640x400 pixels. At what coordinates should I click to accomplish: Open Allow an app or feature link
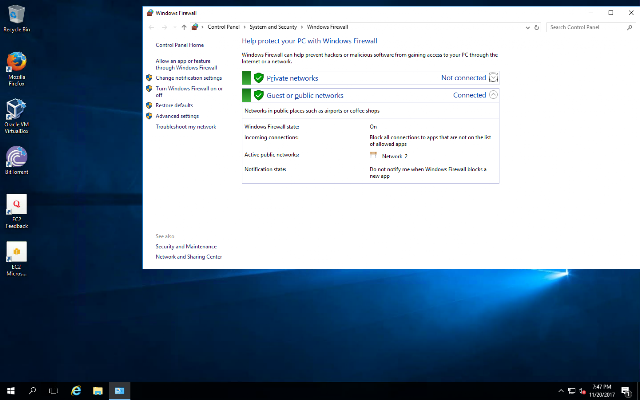[186, 64]
